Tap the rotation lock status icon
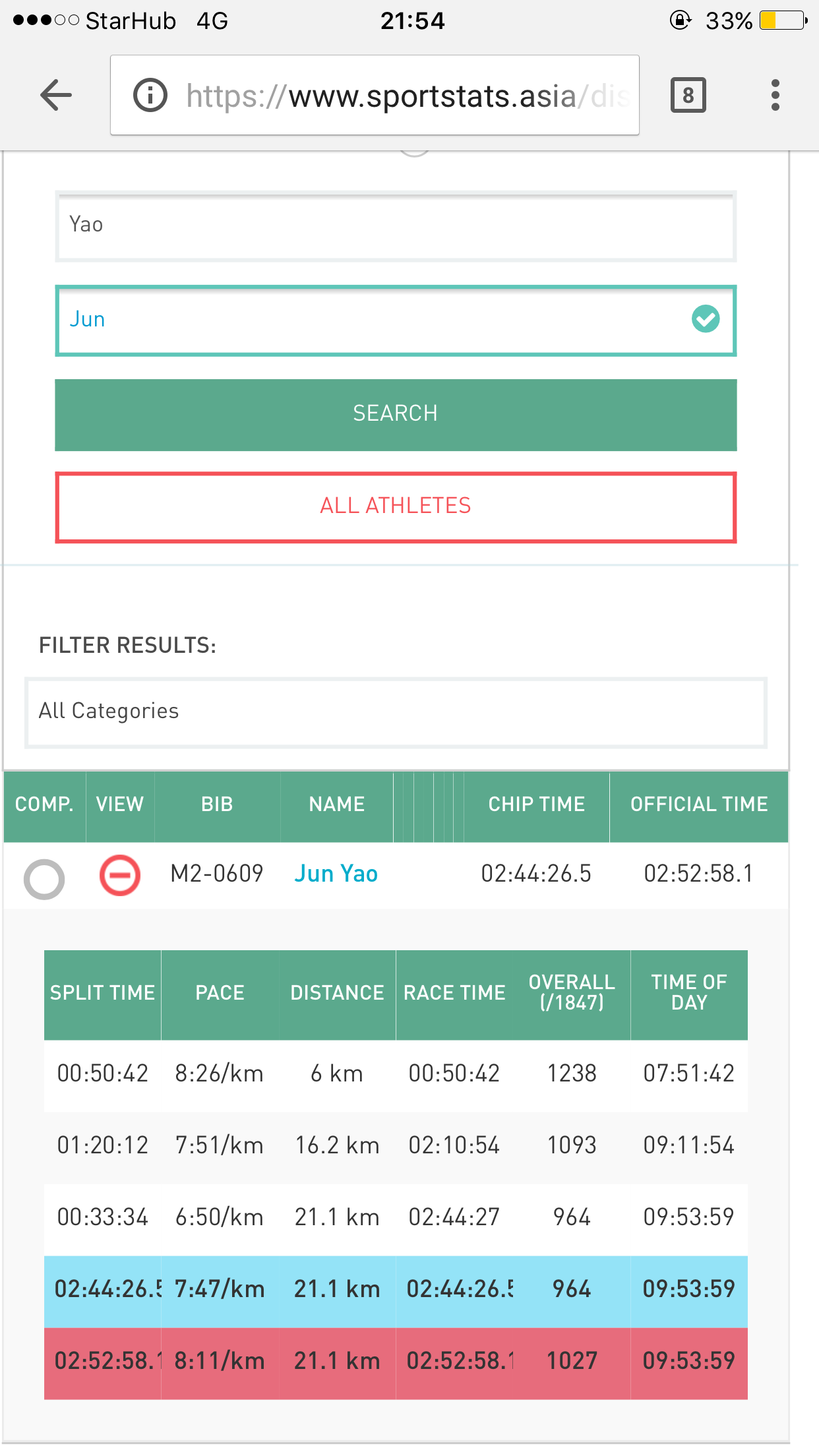Screen dimensions: 819x1456 click(x=680, y=20)
